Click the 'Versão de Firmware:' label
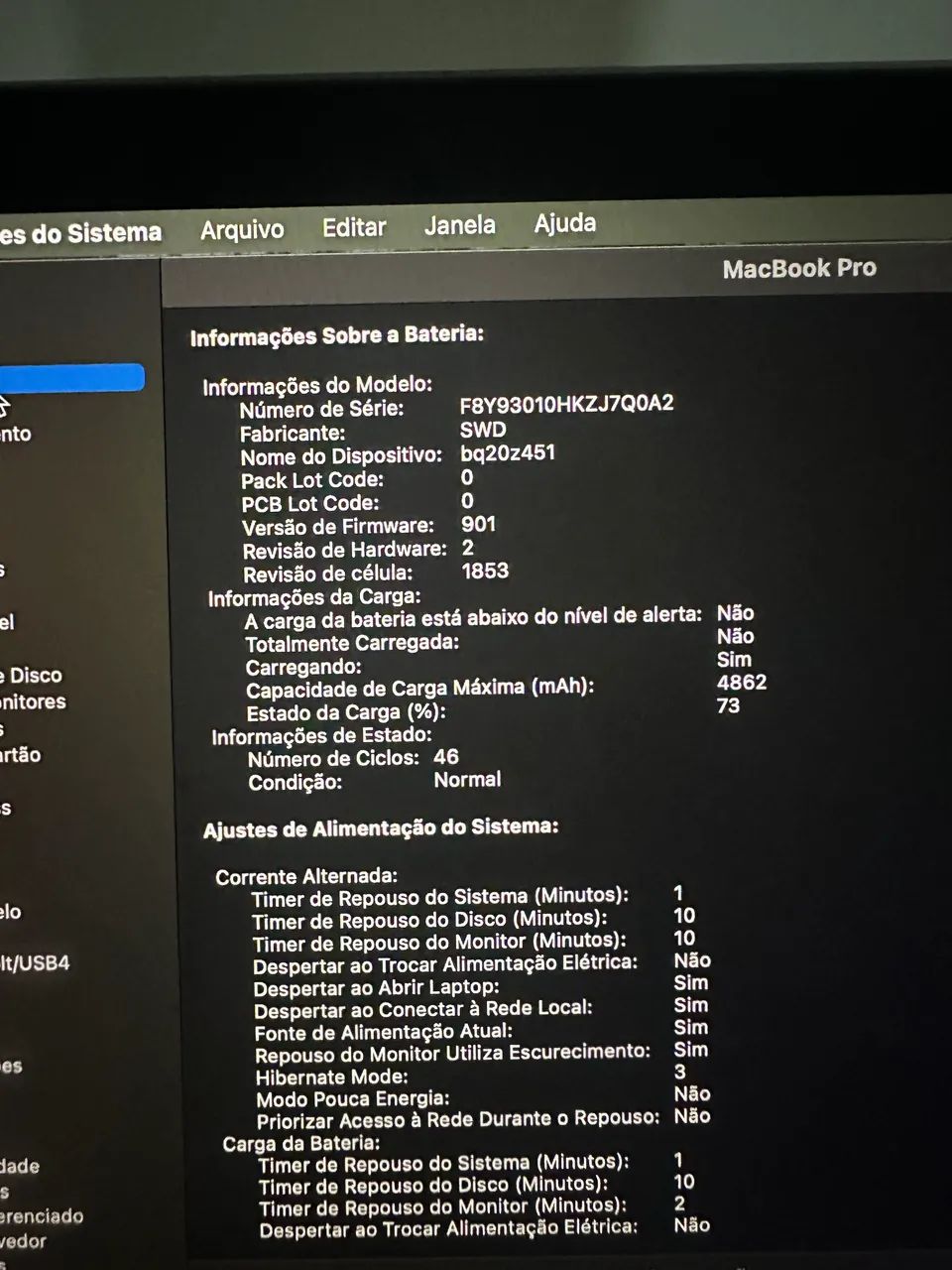The width and height of the screenshot is (952, 1270). click(x=338, y=527)
